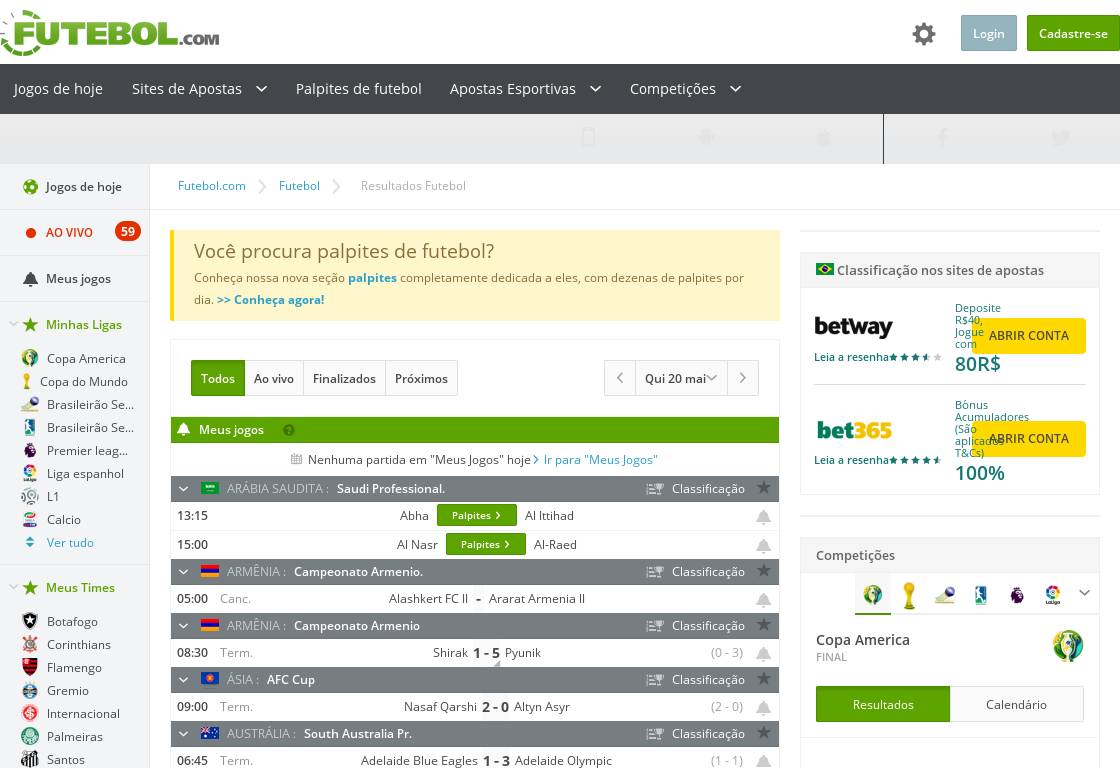Go to previous day arrow
The height and width of the screenshot is (768, 1120).
point(620,378)
